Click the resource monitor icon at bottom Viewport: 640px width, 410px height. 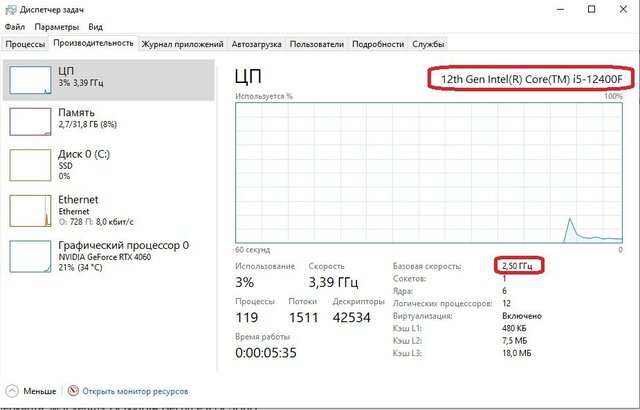pyautogui.click(x=72, y=391)
